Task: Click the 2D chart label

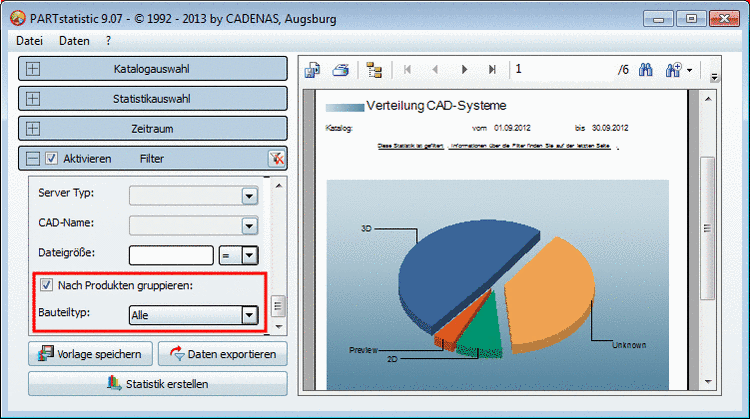Action: [x=392, y=359]
